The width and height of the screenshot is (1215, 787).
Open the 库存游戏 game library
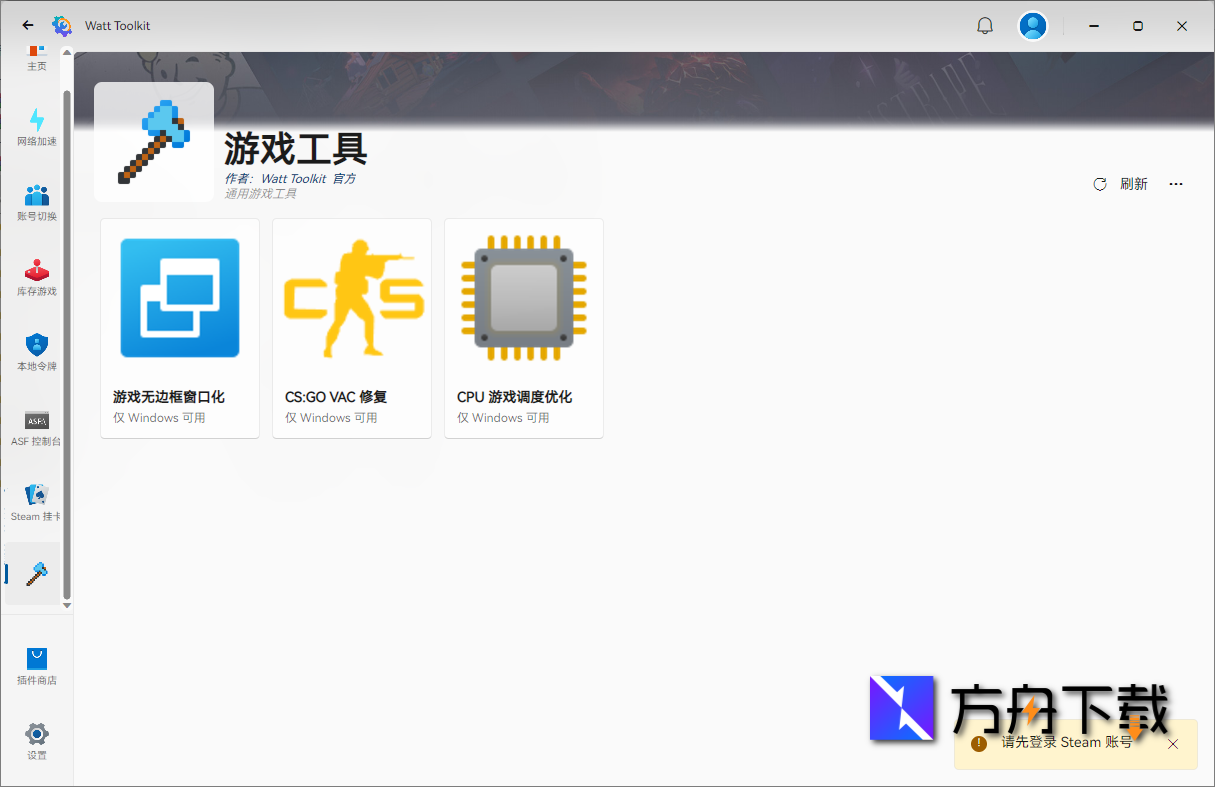[37, 277]
